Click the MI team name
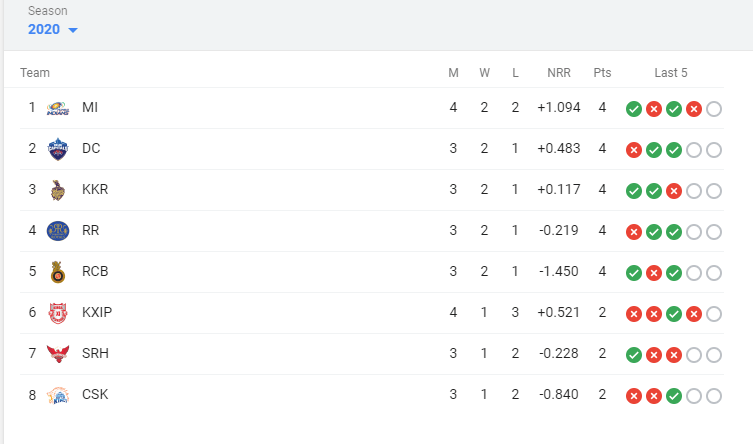 click(x=90, y=108)
